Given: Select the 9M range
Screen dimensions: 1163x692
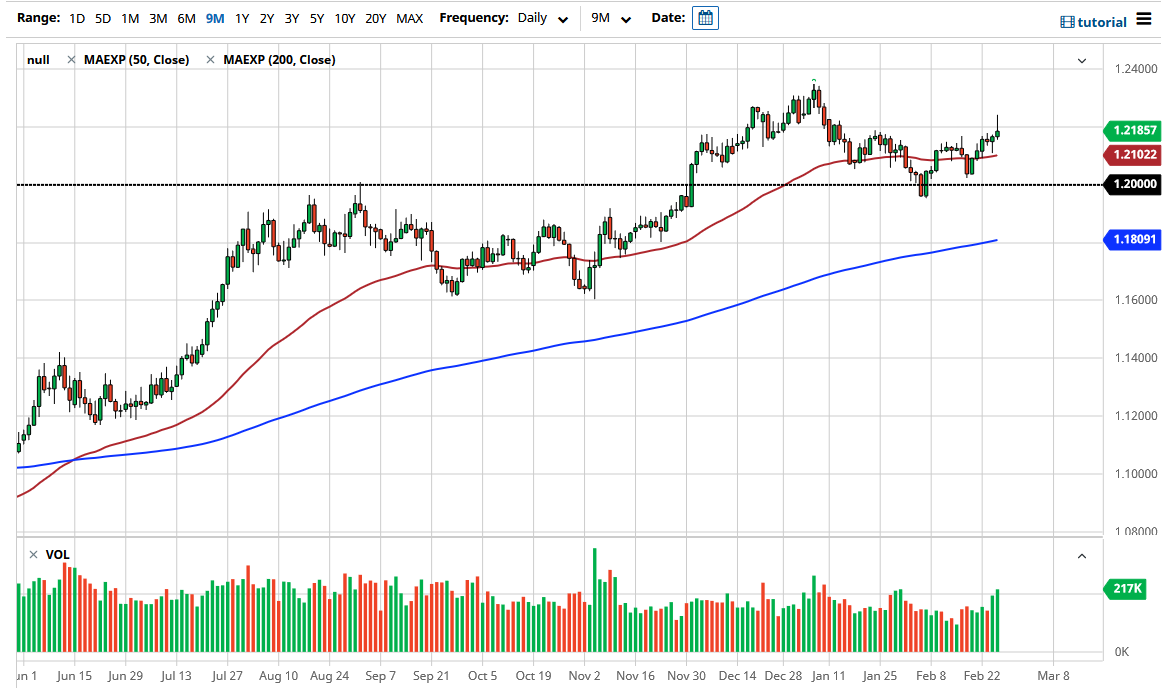Looking at the screenshot, I should [215, 19].
